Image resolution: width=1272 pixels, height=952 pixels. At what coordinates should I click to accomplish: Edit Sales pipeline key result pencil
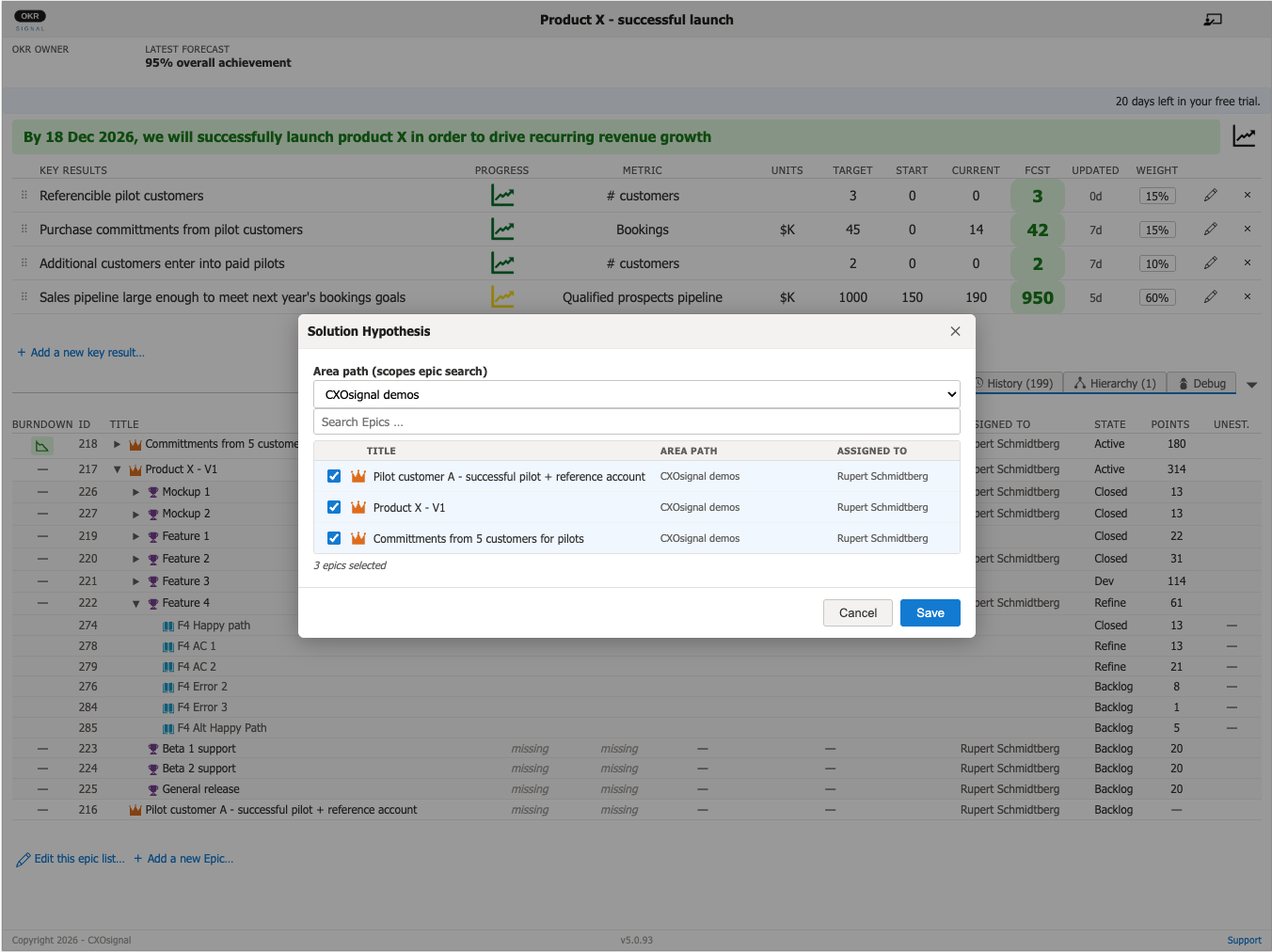tap(1211, 297)
